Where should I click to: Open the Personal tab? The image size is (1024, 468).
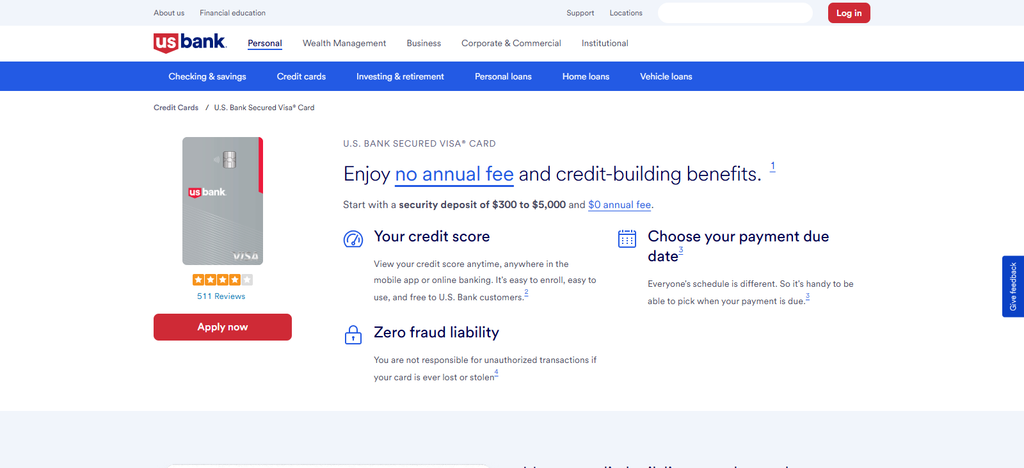(x=264, y=43)
